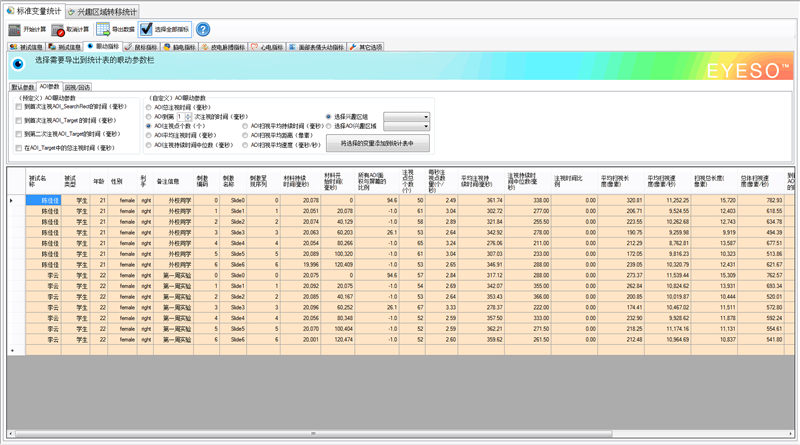Click the 测试信息 tab icon
The height and width of the screenshot is (445, 800).
coord(52,47)
